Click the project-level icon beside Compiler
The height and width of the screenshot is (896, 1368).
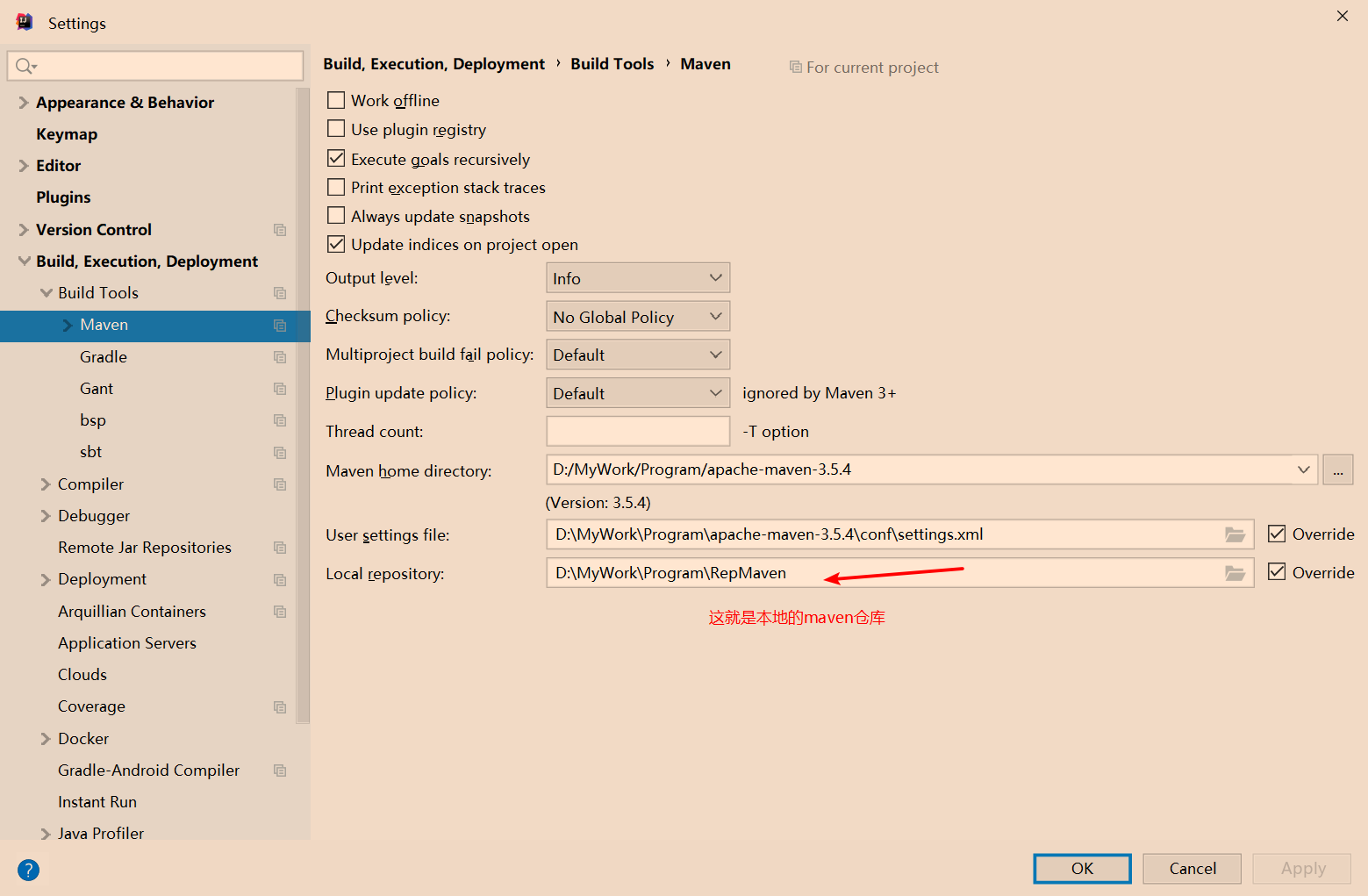280,484
